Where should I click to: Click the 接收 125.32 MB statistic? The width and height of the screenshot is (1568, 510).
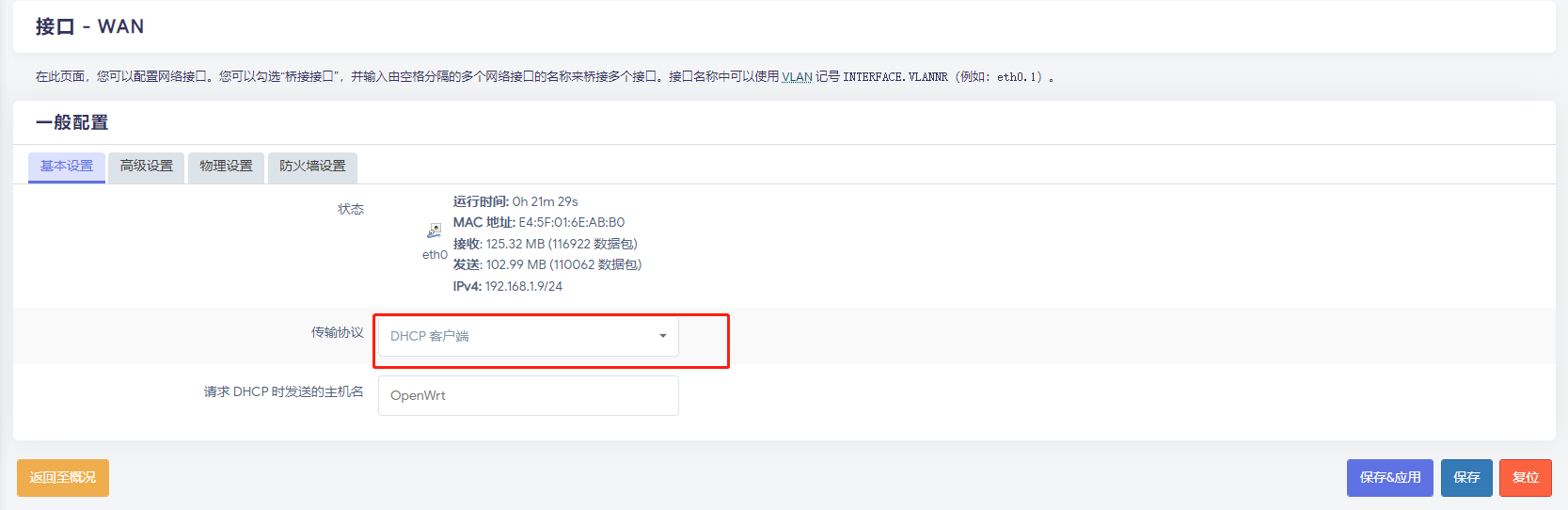click(x=545, y=245)
